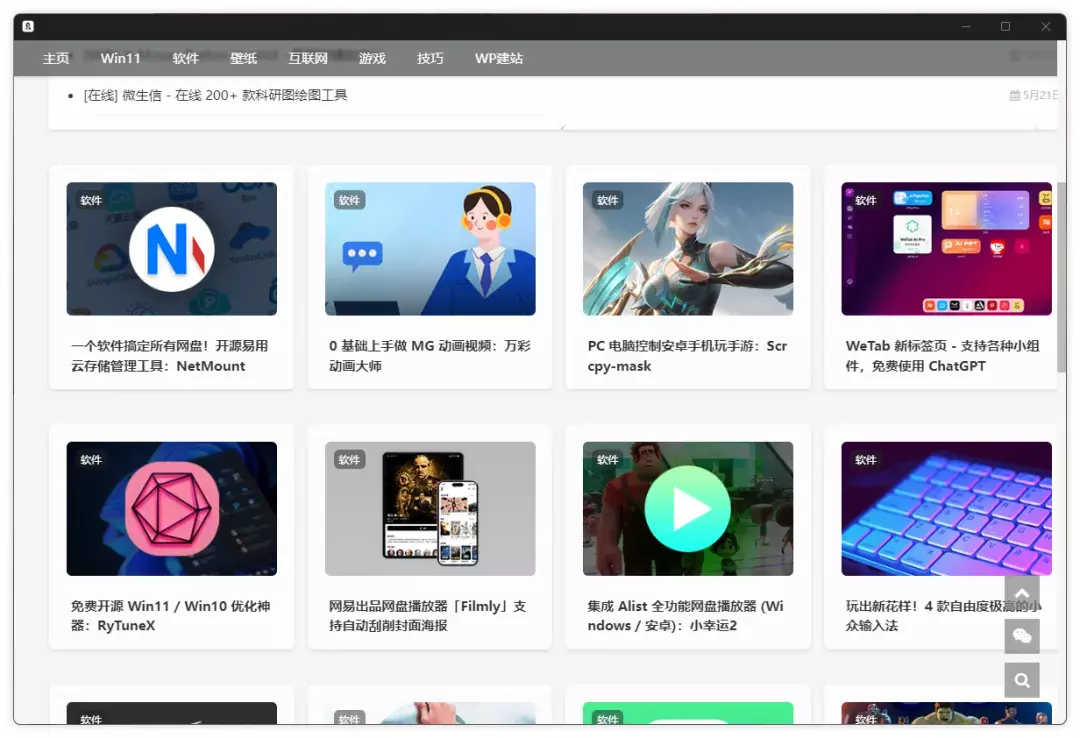Open the NetMount article title link
The image size is (1080, 738).
click(x=169, y=356)
